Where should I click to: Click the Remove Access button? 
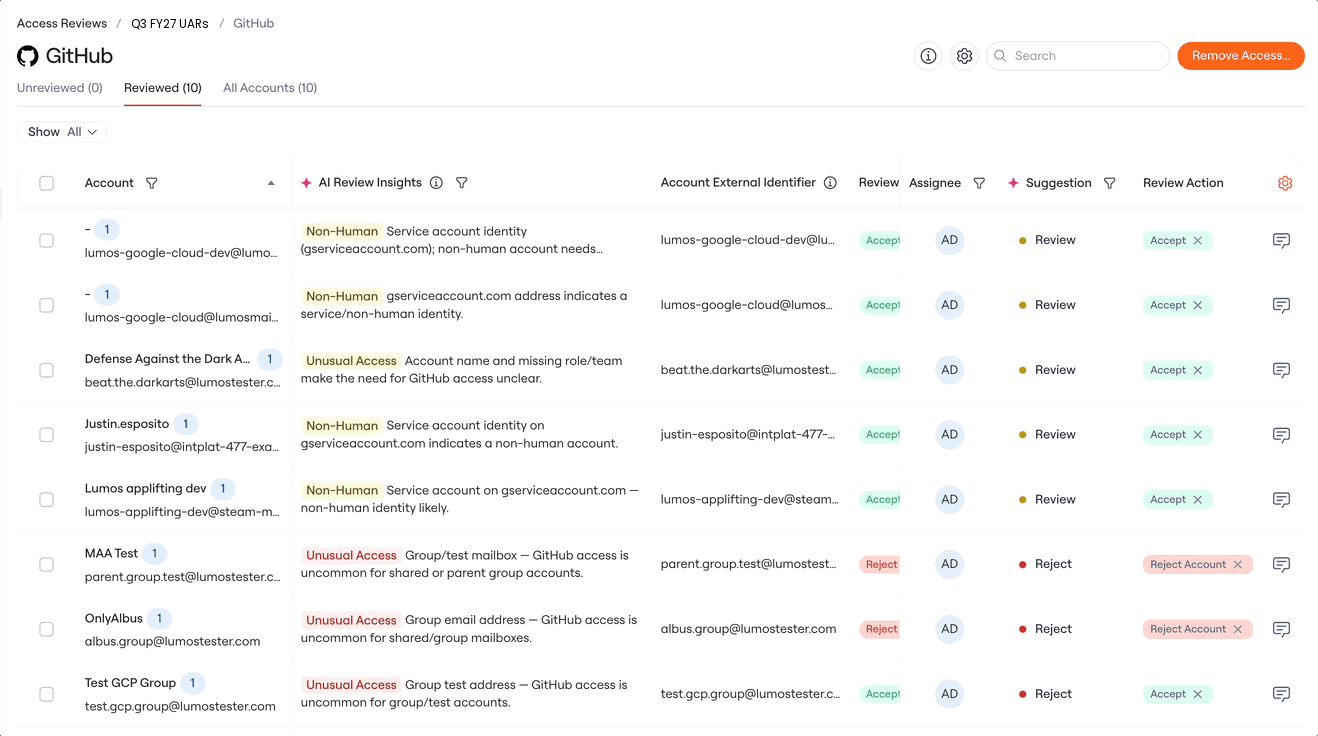pos(1241,56)
